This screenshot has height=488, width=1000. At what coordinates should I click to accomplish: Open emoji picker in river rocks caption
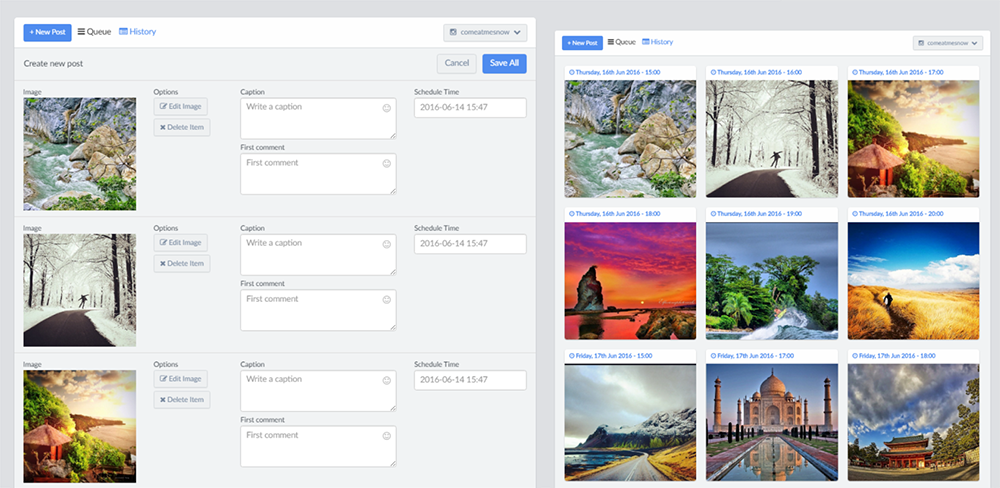(x=386, y=108)
